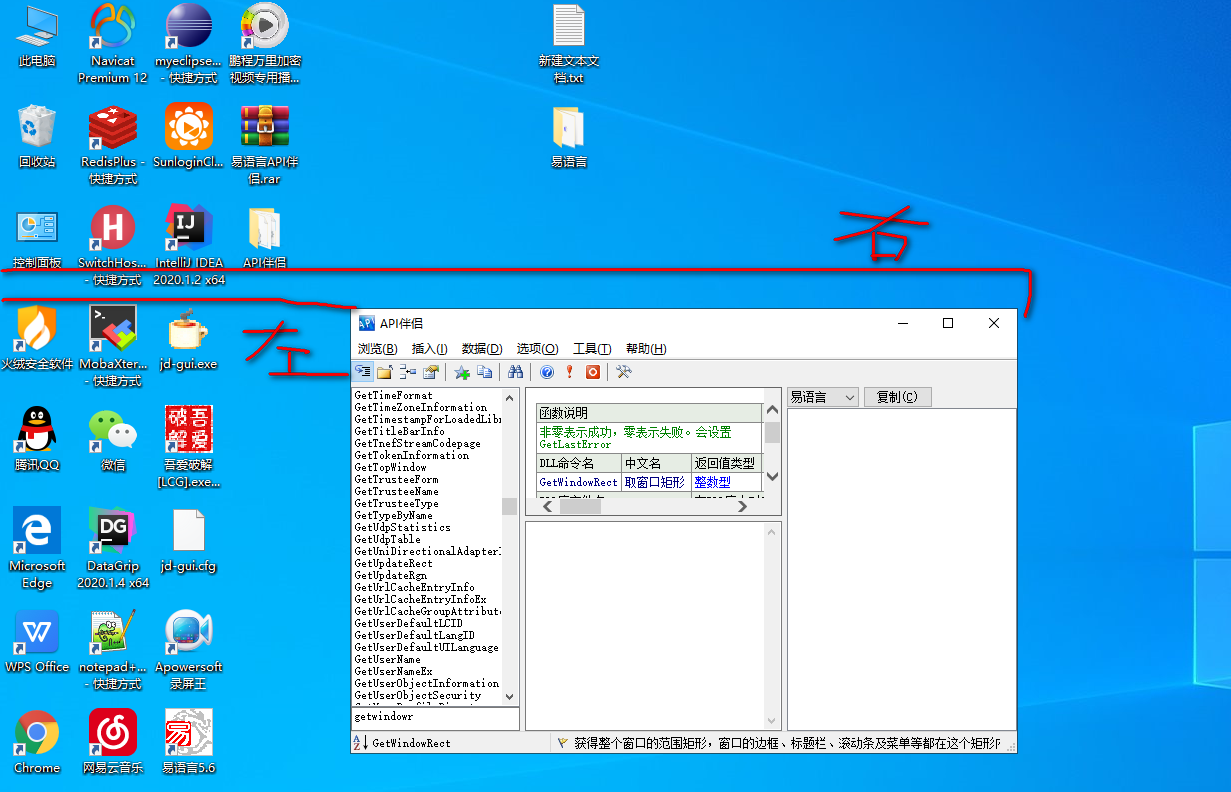
Task: Open the 工具(T) menu
Action: point(591,349)
